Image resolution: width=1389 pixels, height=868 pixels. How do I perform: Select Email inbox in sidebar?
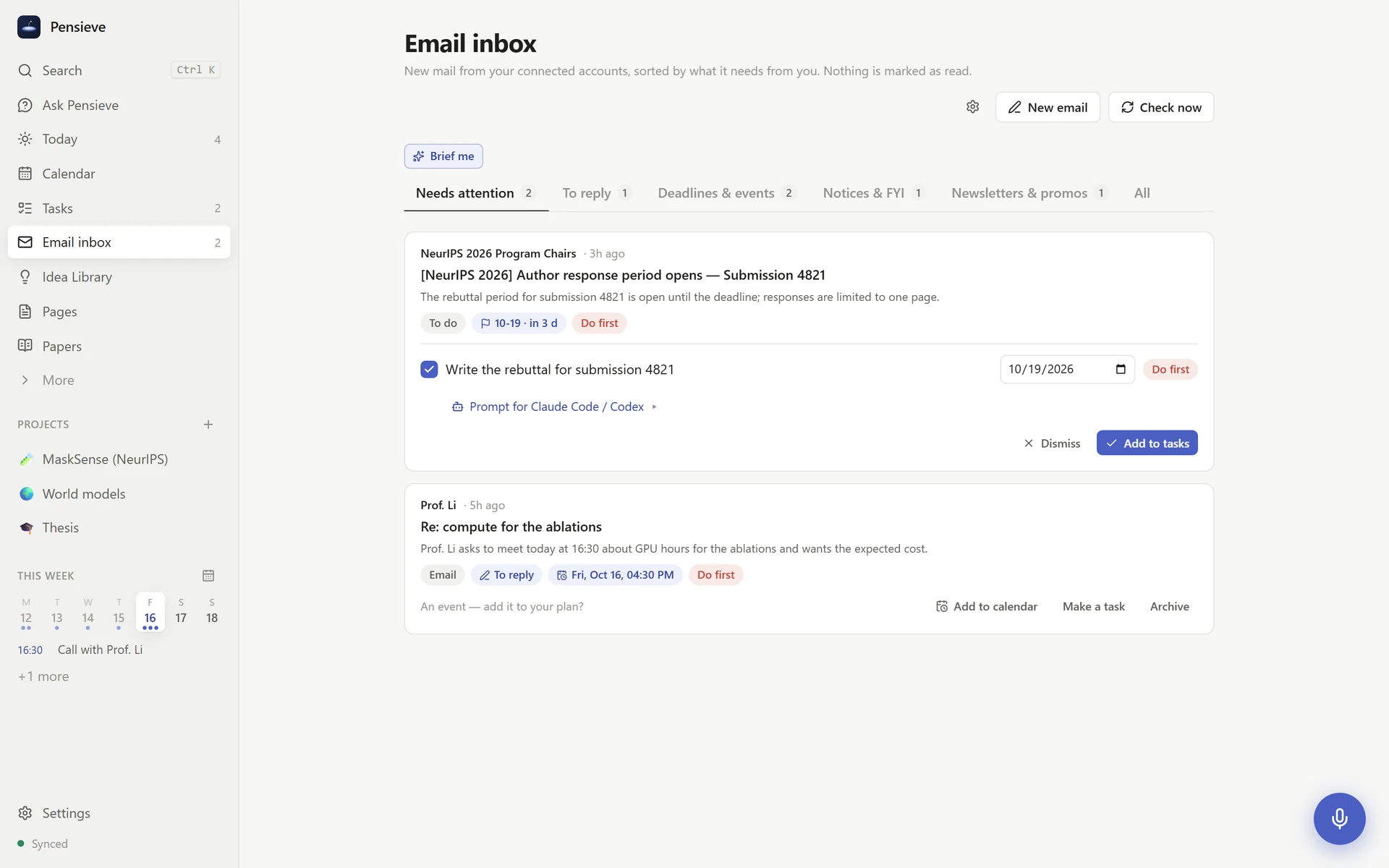(x=119, y=242)
